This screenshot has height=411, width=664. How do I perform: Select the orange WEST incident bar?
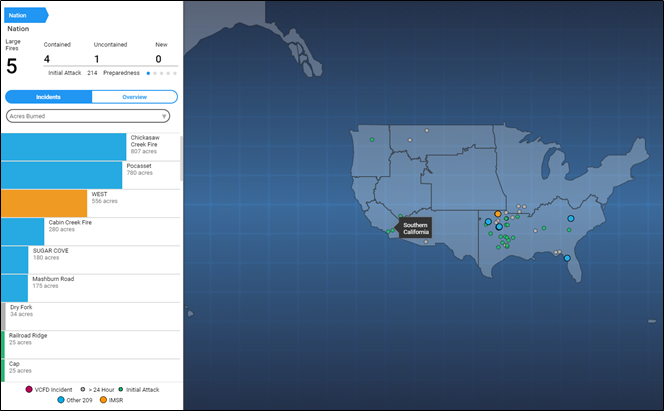(x=44, y=204)
